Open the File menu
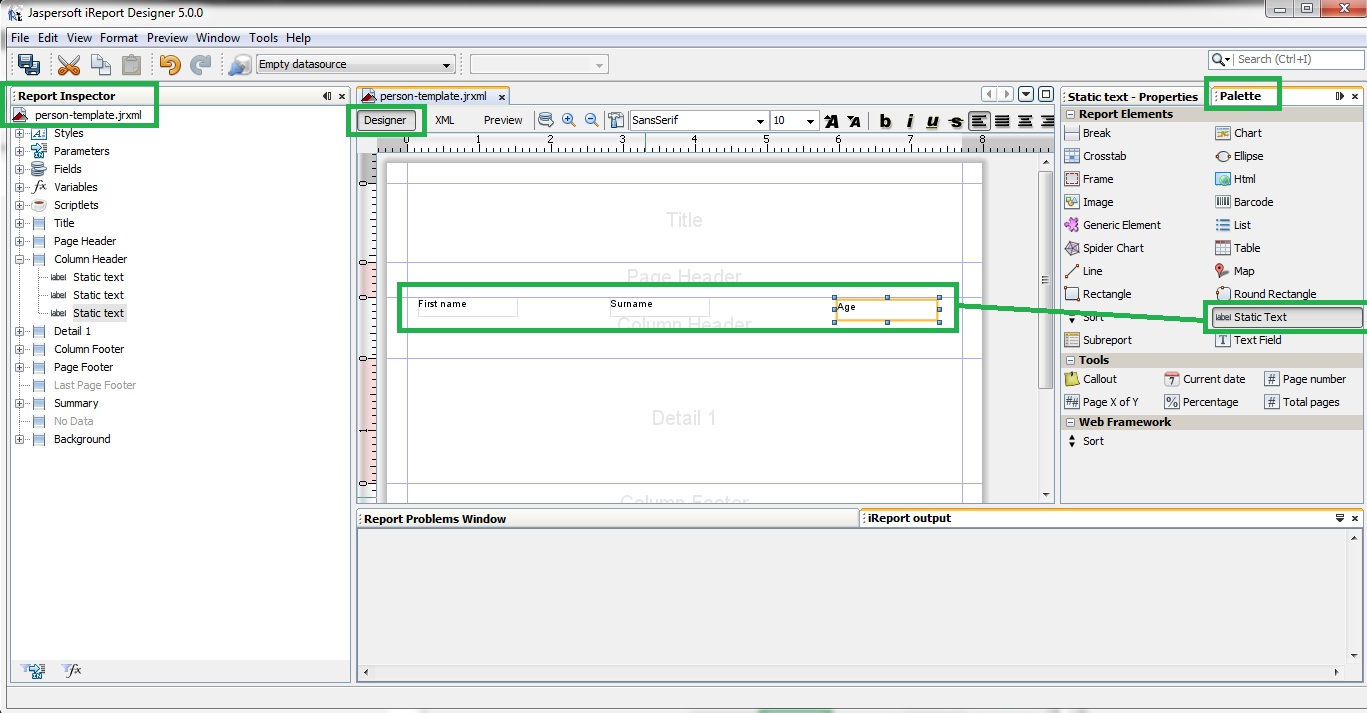The height and width of the screenshot is (713, 1367). pyautogui.click(x=20, y=38)
